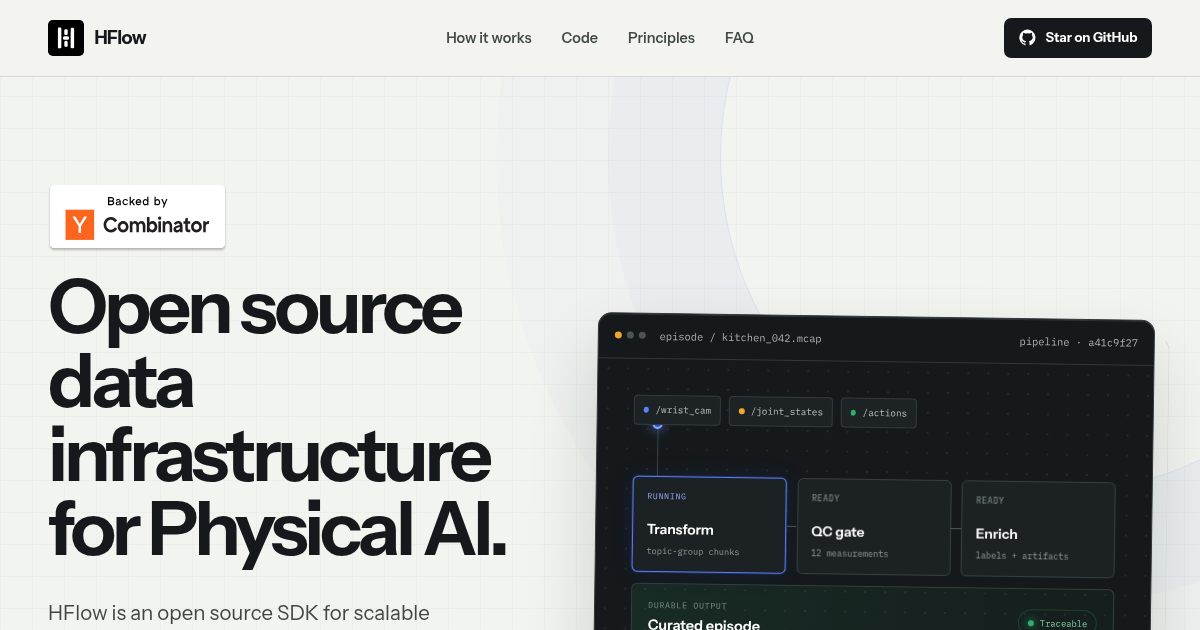This screenshot has height=630, width=1200.
Task: Click the running Transform pipeline node
Action: (709, 525)
